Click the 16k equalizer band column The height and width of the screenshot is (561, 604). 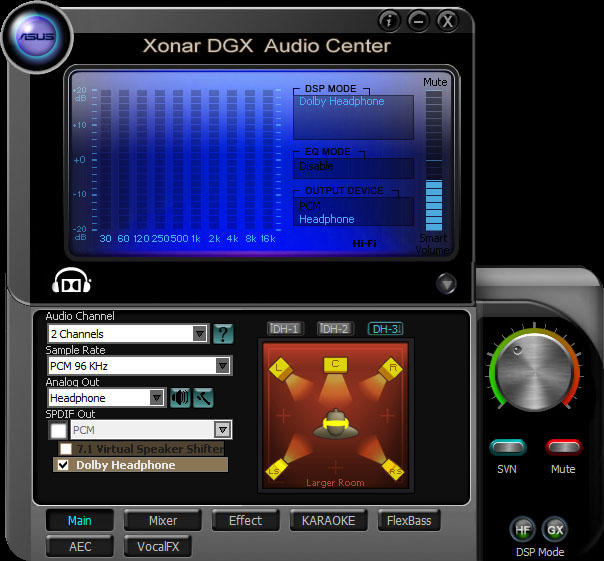point(268,160)
